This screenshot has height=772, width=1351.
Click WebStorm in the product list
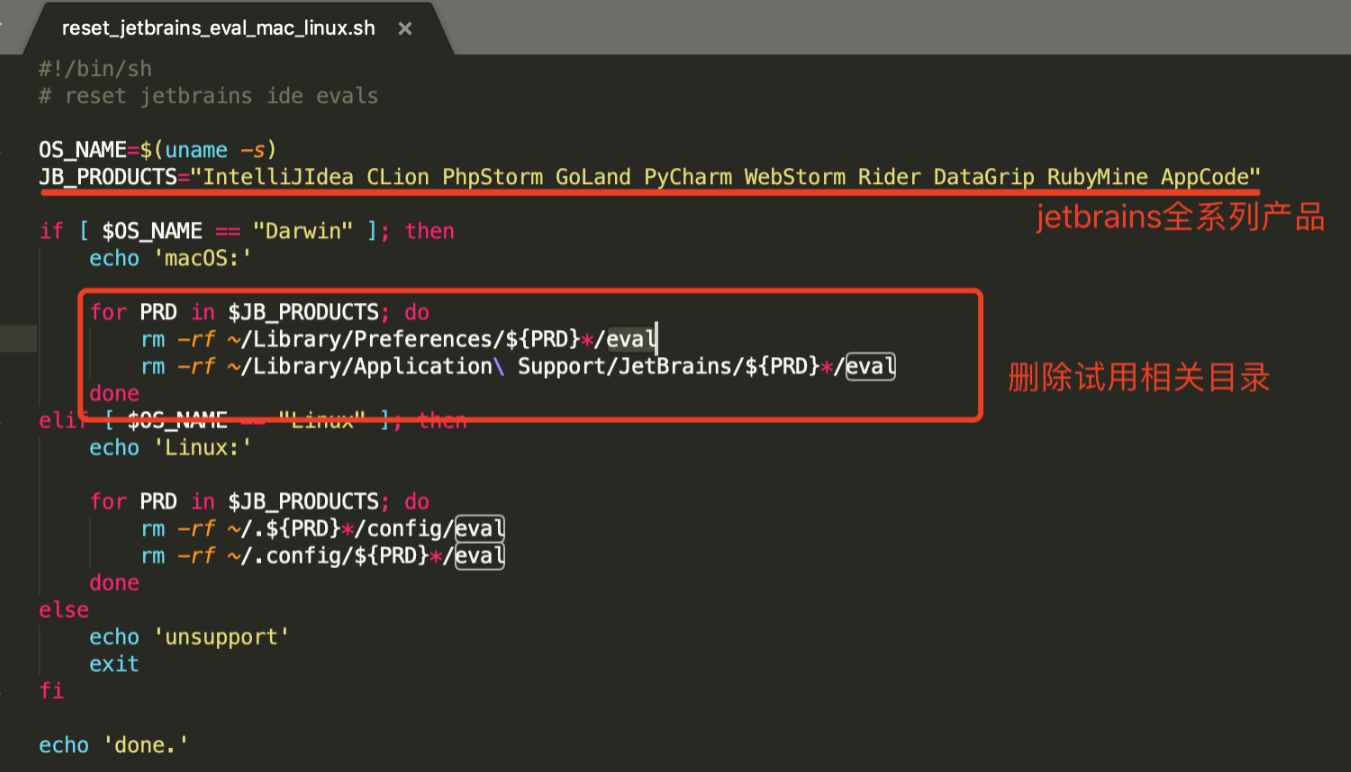coord(794,177)
